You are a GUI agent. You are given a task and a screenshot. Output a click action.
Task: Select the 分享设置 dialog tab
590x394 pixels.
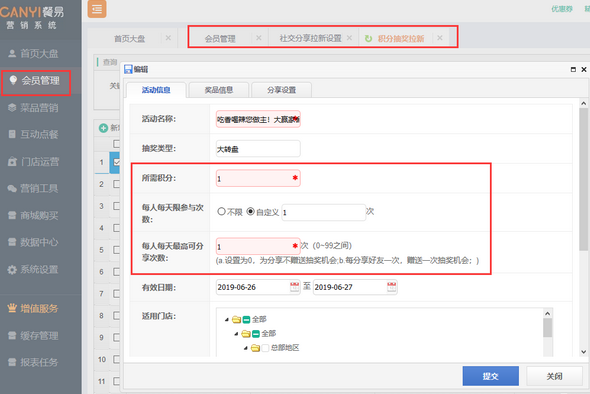281,90
